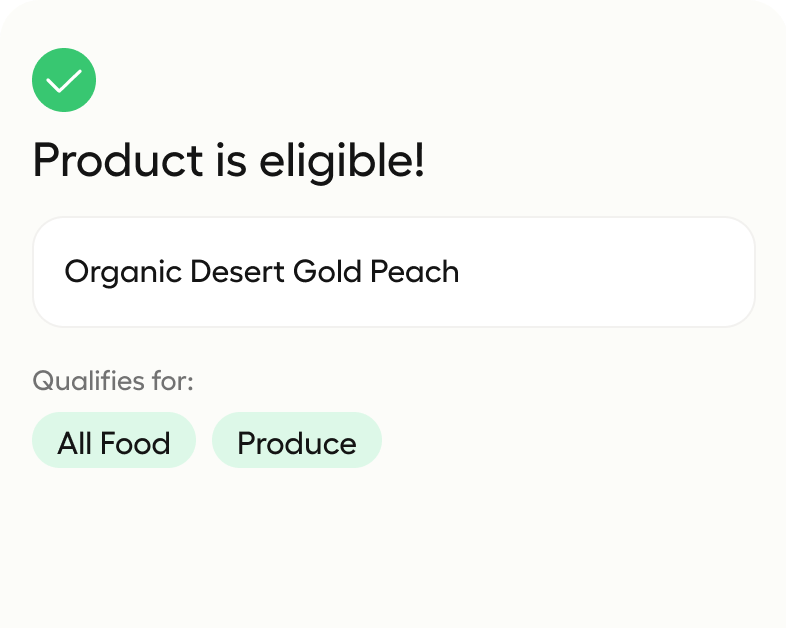Click the Organic Desert Gold Peach field
The width and height of the screenshot is (786, 628).
393,272
